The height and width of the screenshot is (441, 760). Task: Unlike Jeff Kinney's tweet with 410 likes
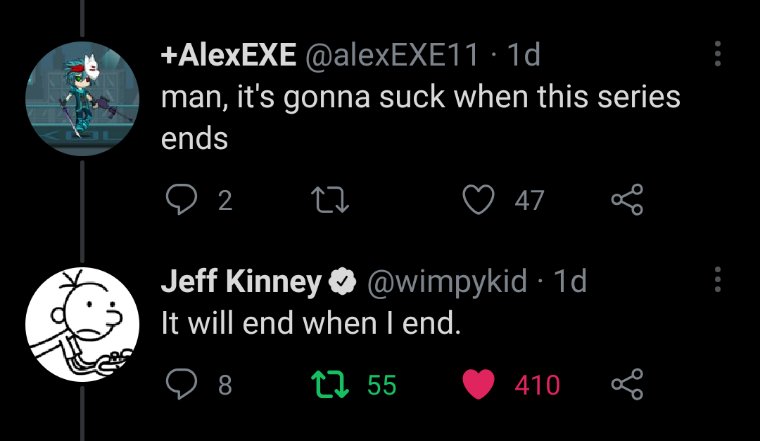[482, 384]
